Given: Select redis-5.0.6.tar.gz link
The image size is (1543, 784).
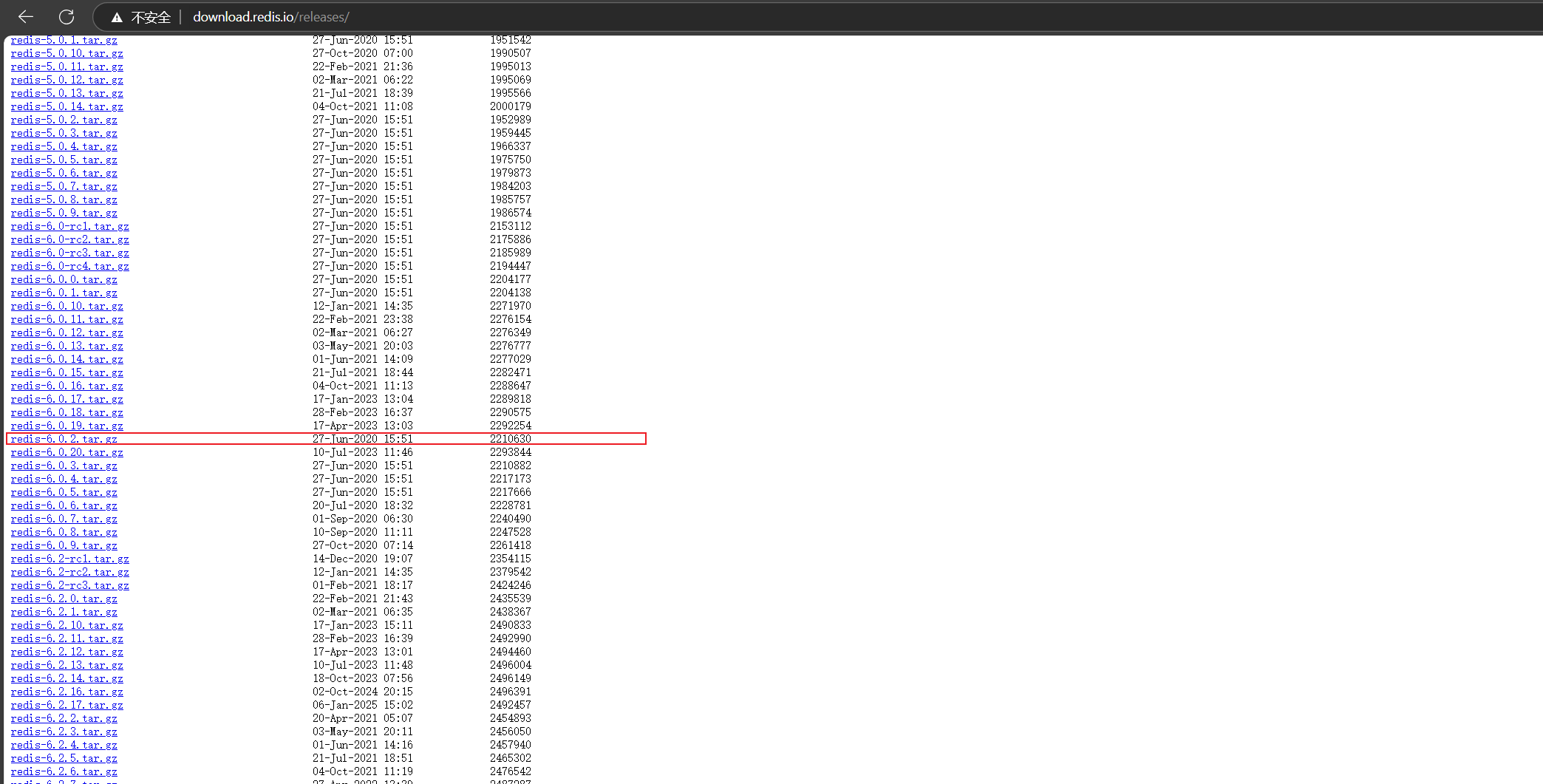Looking at the screenshot, I should (x=64, y=173).
